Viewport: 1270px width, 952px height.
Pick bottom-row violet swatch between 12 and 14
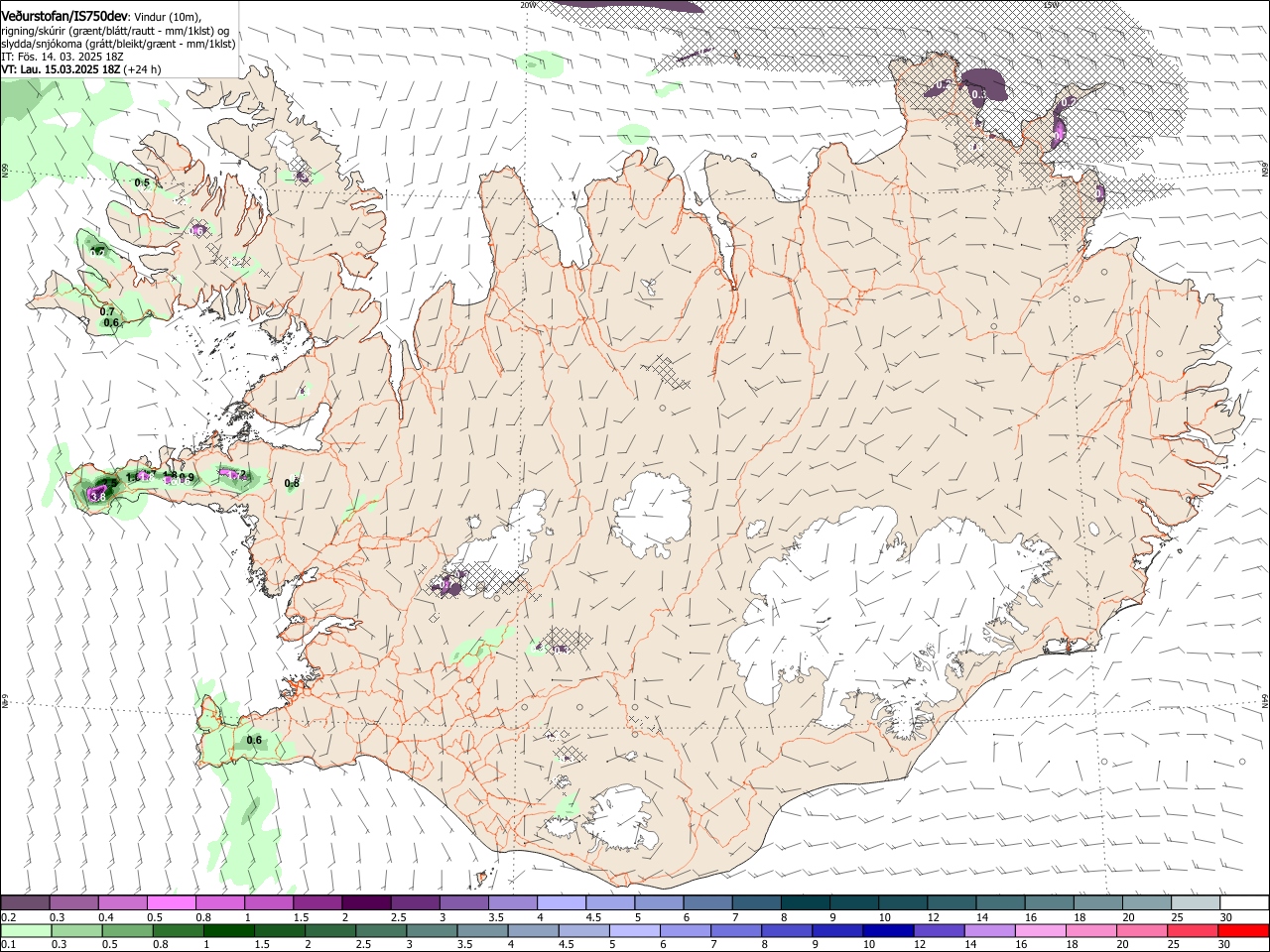[x=939, y=930]
